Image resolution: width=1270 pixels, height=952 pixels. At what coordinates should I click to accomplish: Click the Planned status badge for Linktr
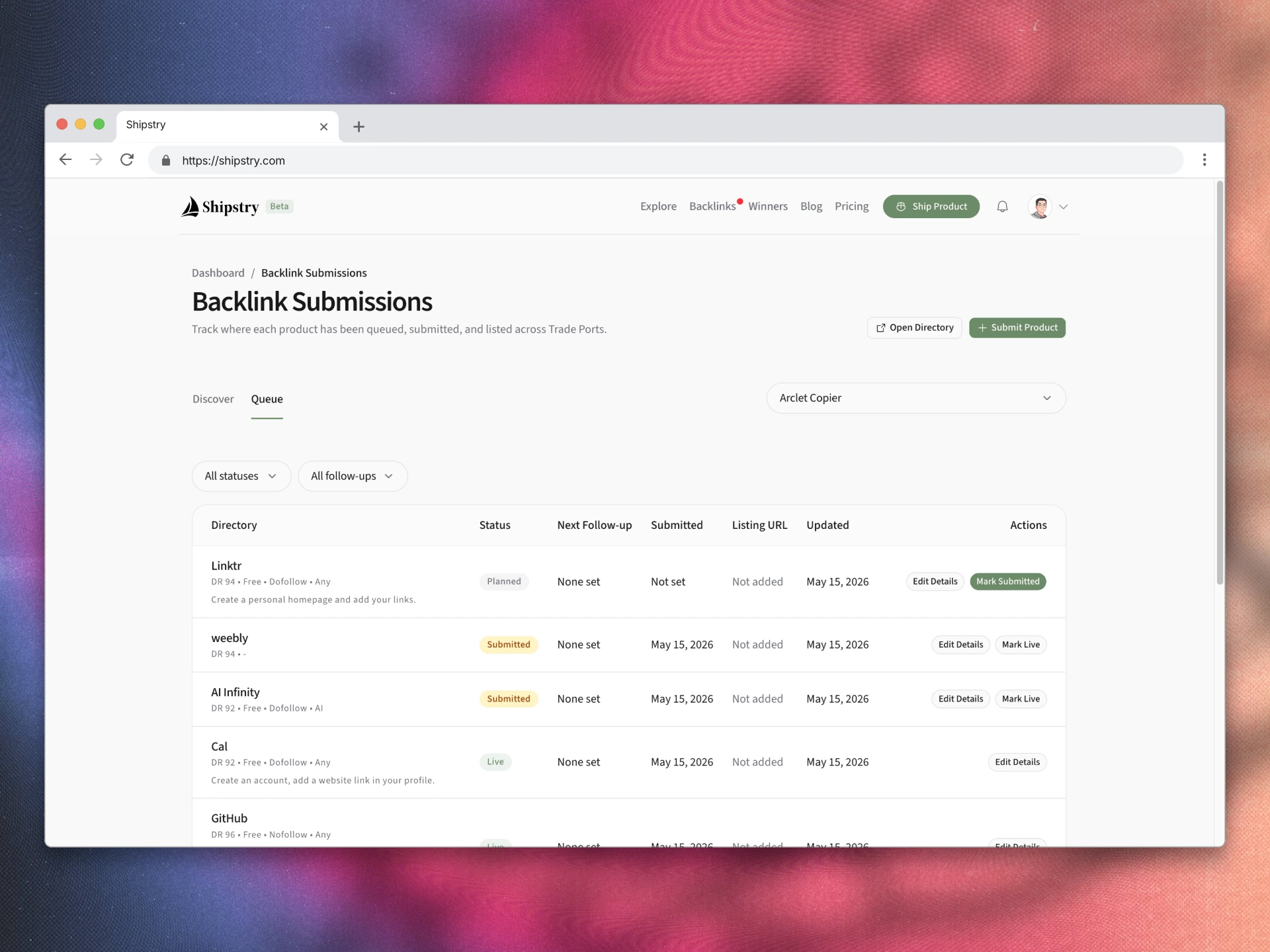[504, 582]
